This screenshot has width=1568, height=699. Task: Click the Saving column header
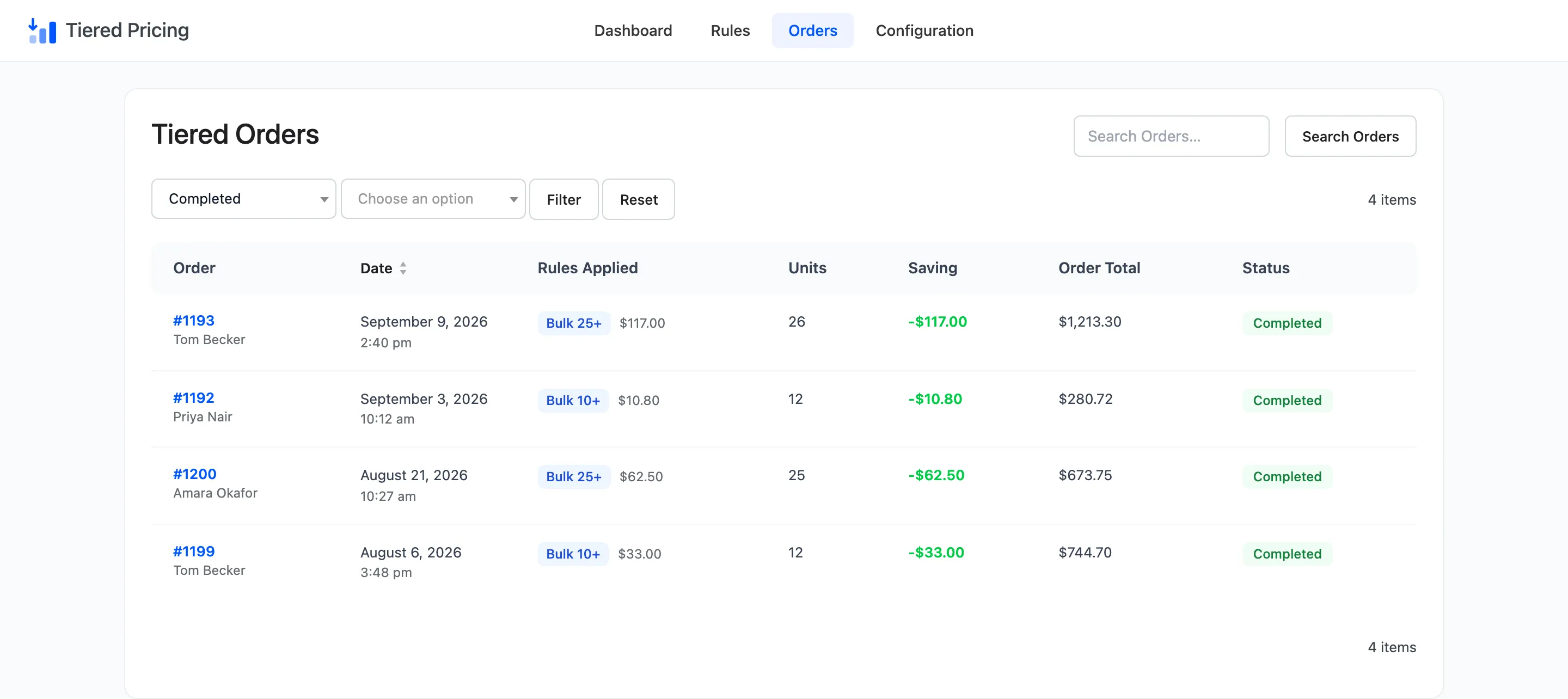tap(933, 268)
